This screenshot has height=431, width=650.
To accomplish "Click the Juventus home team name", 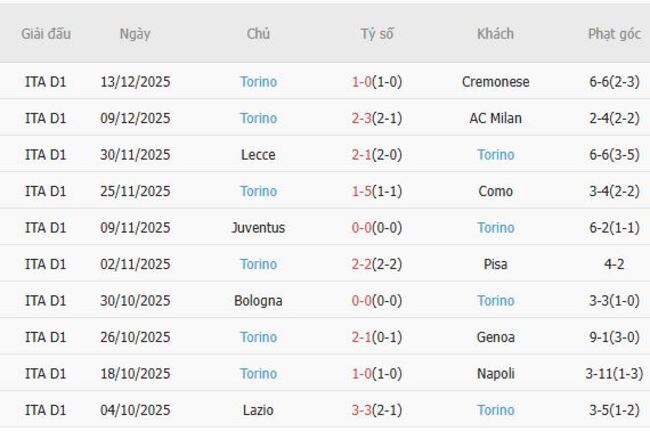I will [258, 228].
